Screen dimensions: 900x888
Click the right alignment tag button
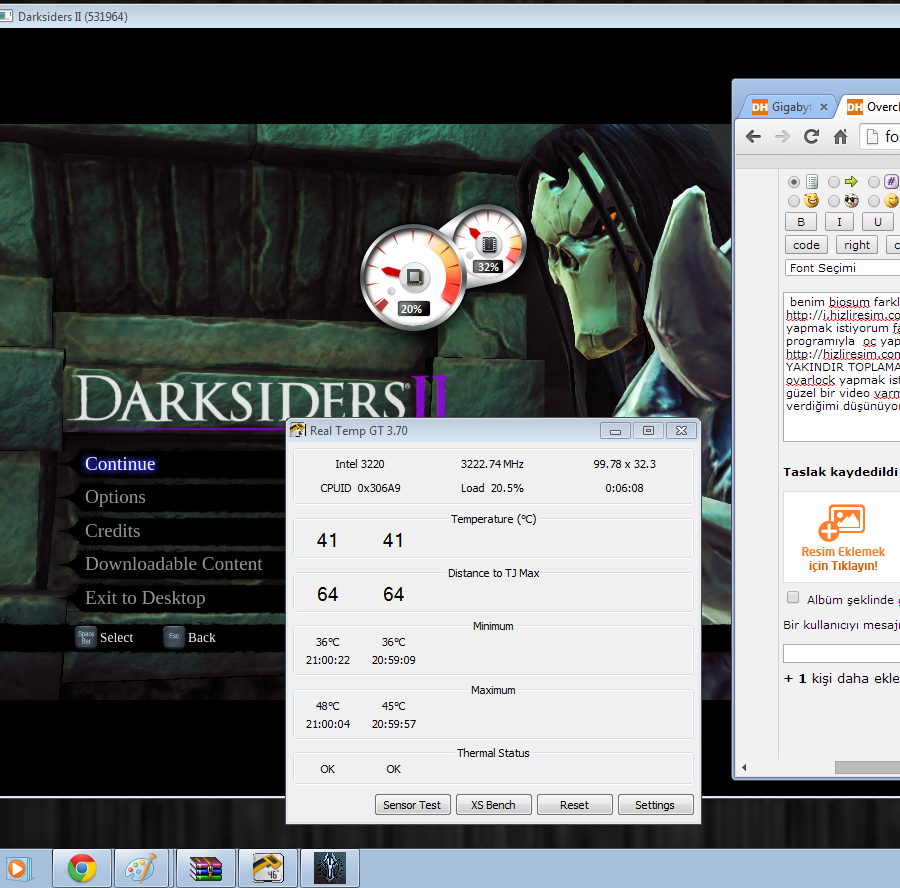pyautogui.click(x=857, y=245)
